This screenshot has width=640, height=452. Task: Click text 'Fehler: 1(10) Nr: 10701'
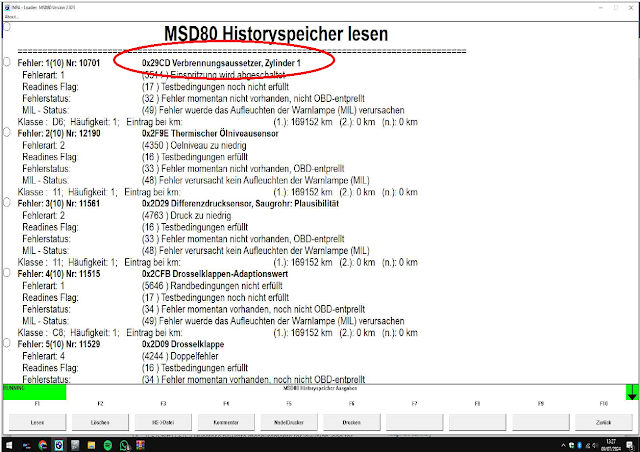[59, 63]
